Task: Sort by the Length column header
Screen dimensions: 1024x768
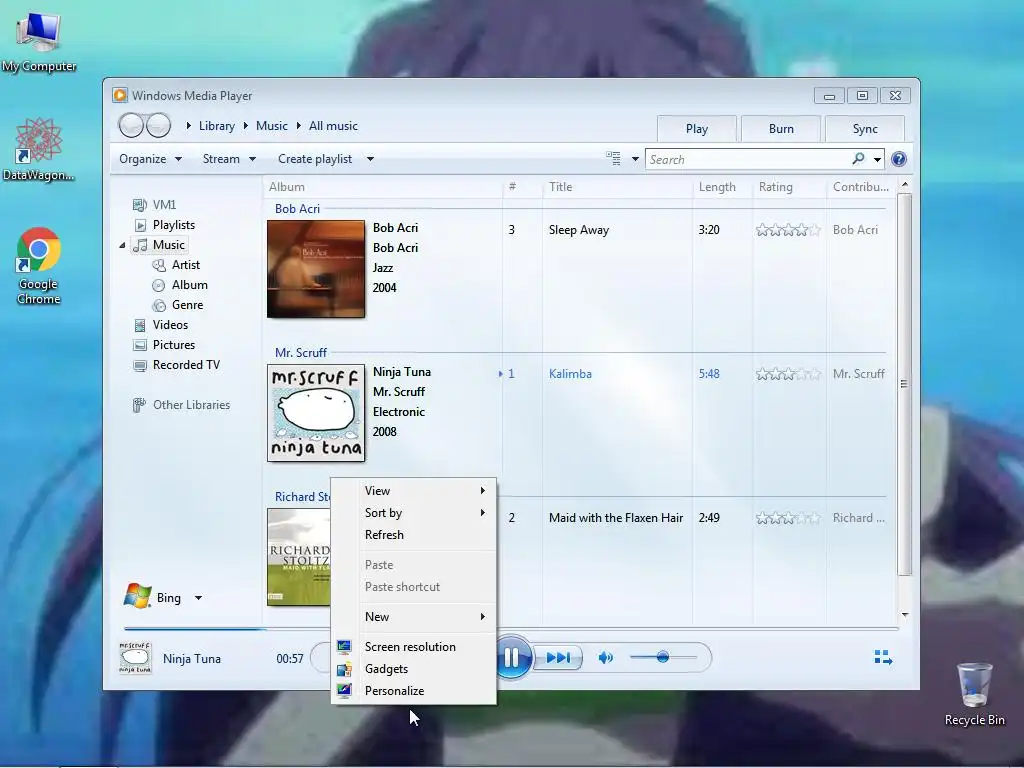Action: pos(722,187)
